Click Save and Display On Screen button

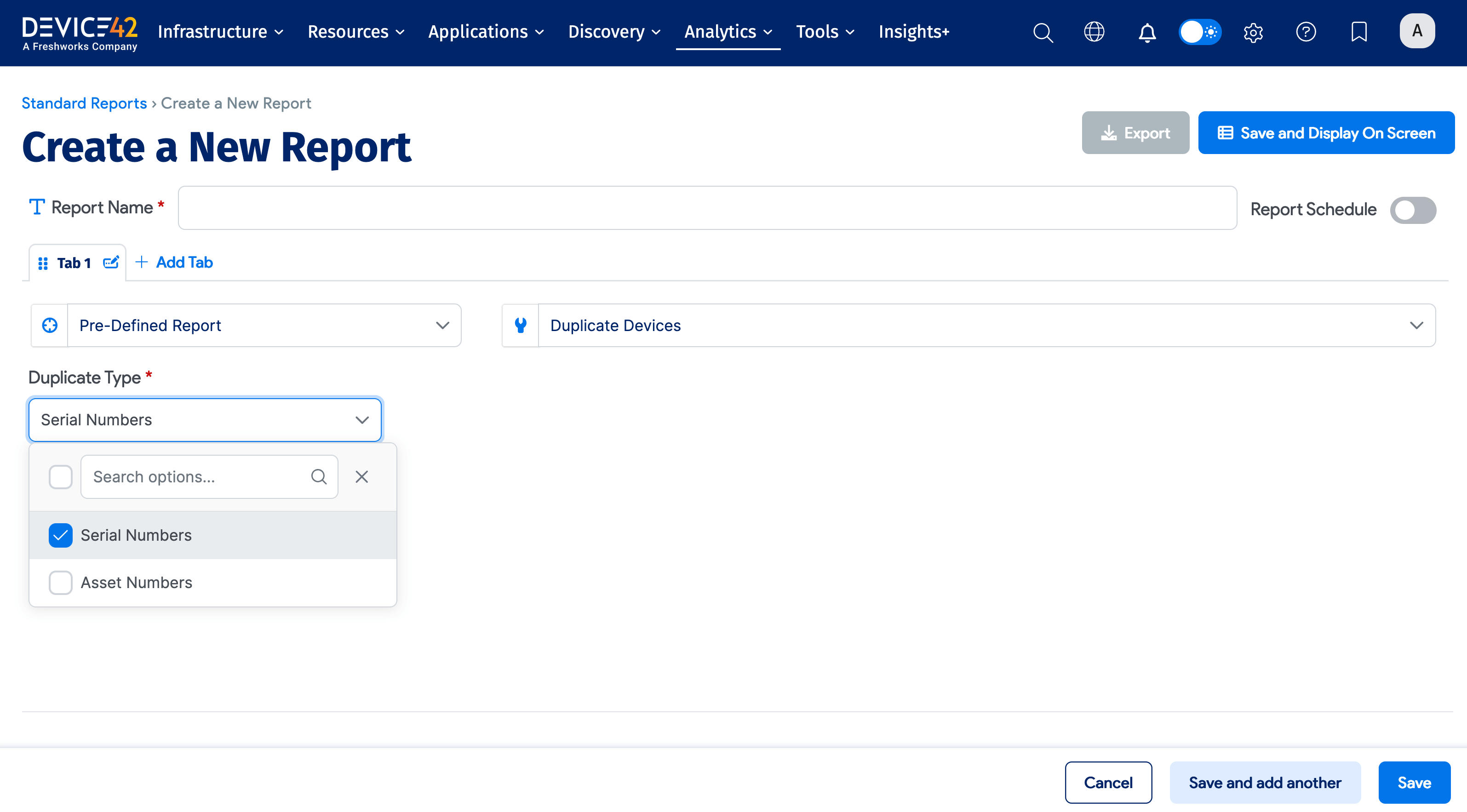(x=1326, y=133)
